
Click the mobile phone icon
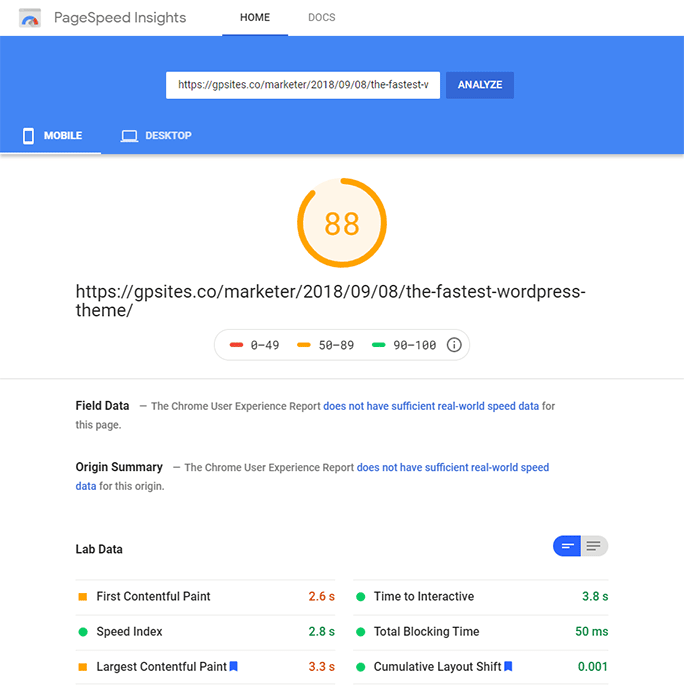coord(28,136)
